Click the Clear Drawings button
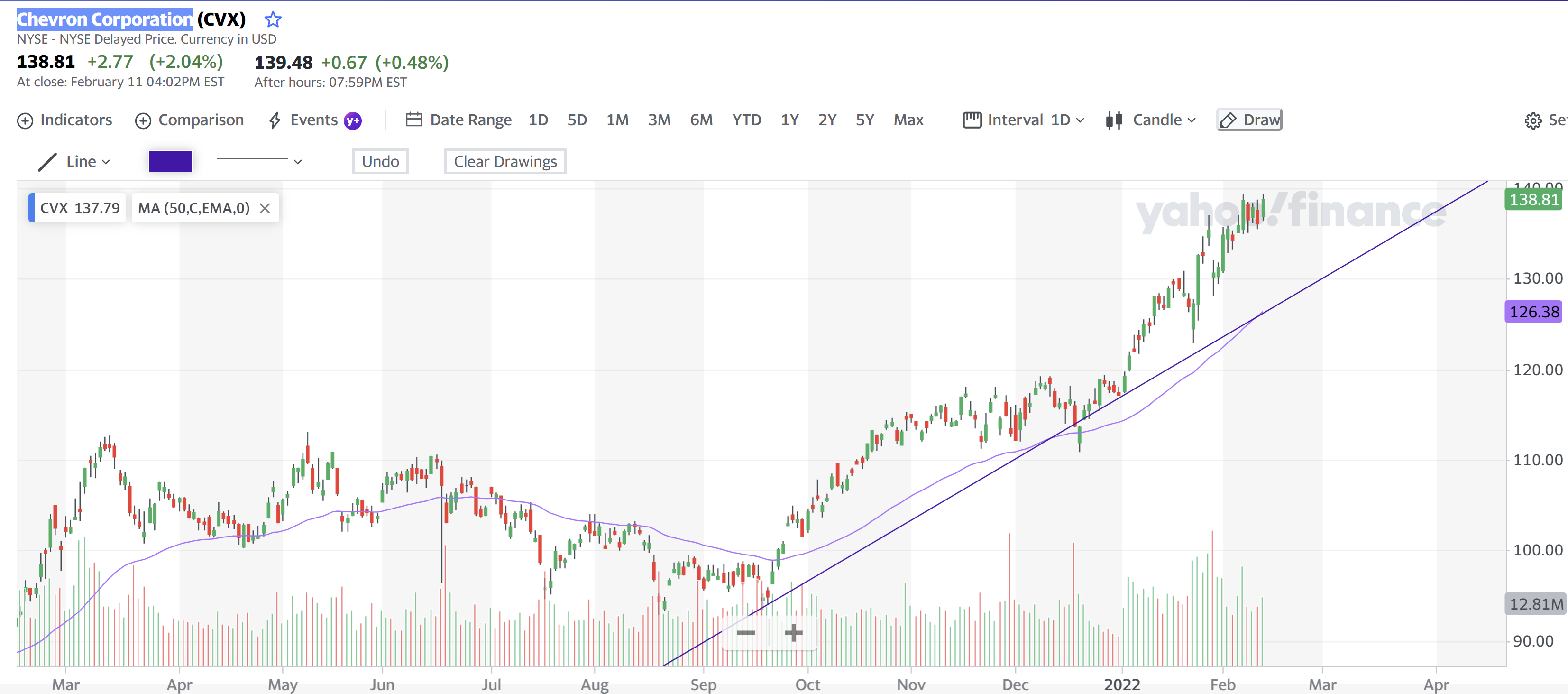This screenshot has height=694, width=1568. pyautogui.click(x=505, y=161)
